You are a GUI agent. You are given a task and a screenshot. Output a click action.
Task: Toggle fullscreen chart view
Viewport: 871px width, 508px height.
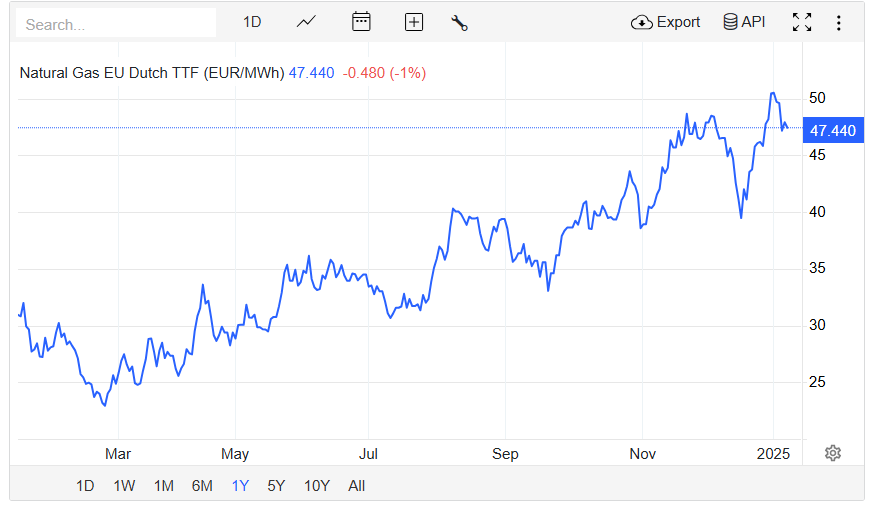pyautogui.click(x=801, y=22)
